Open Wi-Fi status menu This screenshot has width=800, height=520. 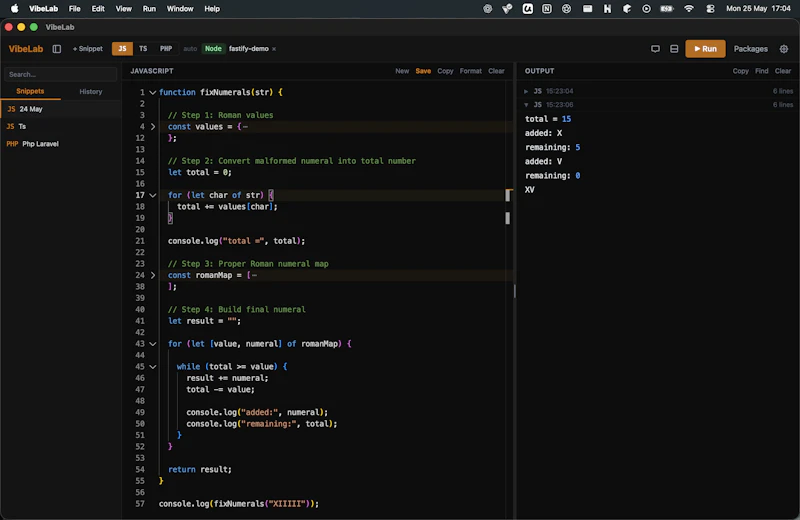(689, 9)
